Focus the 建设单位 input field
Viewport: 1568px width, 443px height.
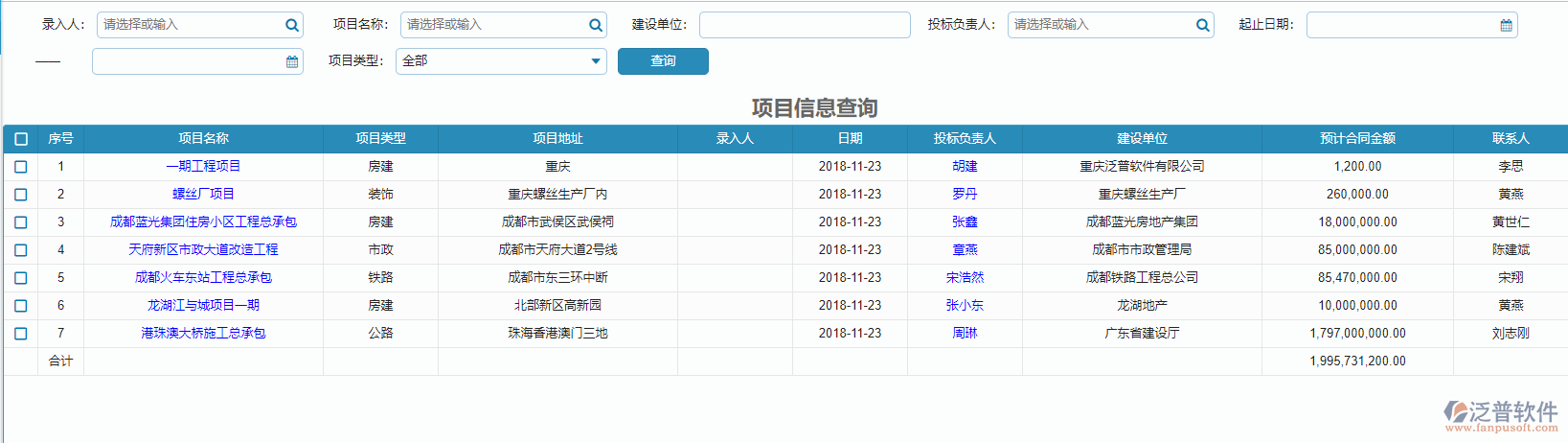pyautogui.click(x=804, y=25)
